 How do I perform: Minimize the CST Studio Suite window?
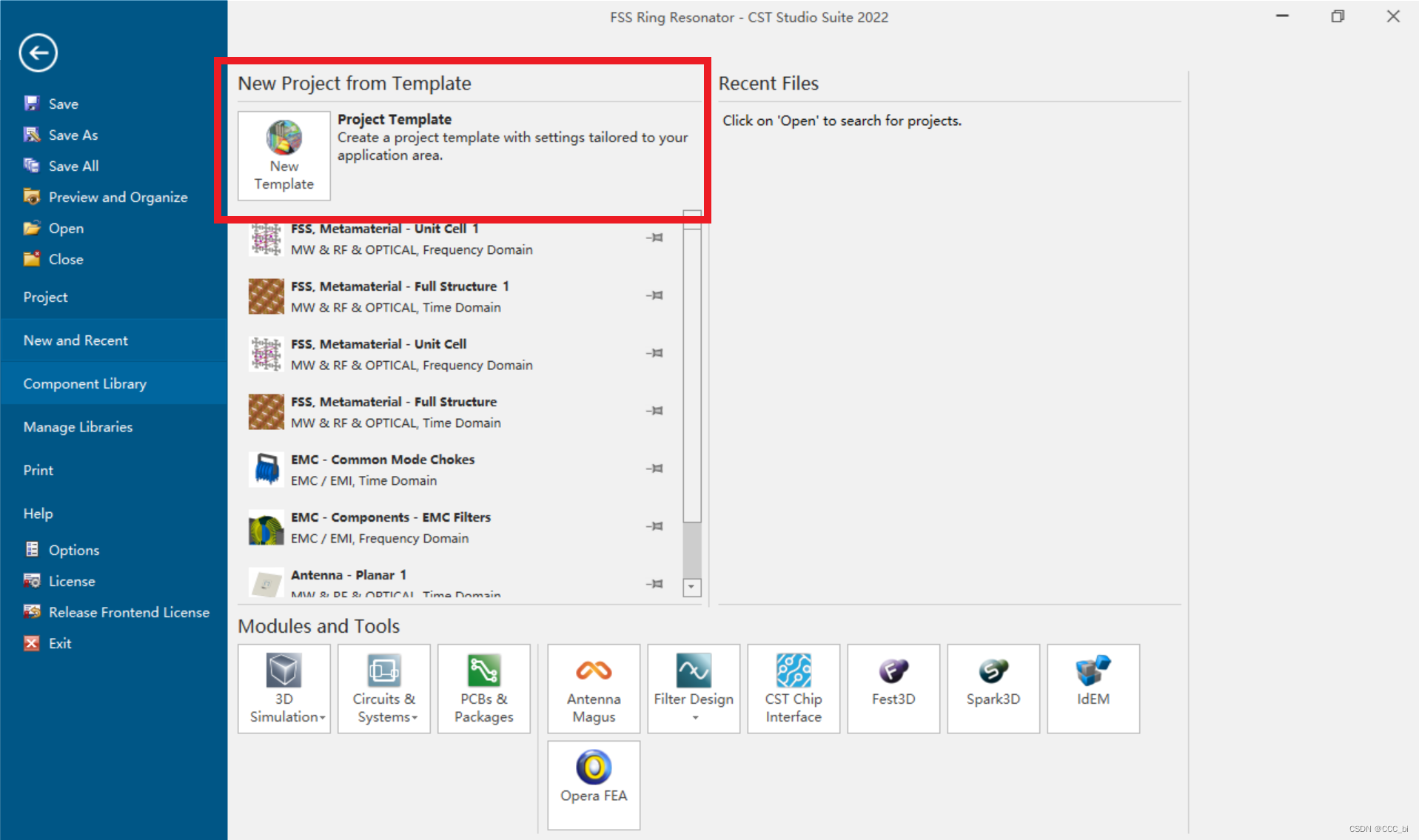click(x=1282, y=16)
